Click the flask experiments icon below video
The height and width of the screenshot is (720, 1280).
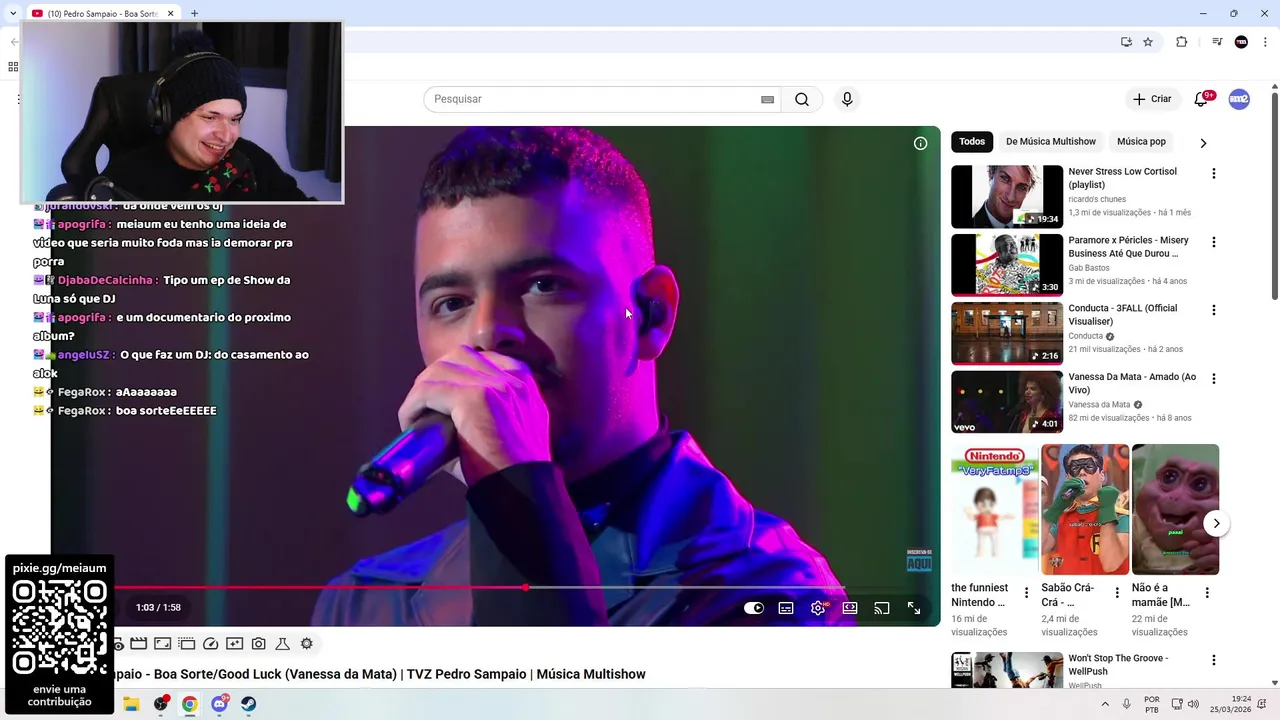click(283, 644)
